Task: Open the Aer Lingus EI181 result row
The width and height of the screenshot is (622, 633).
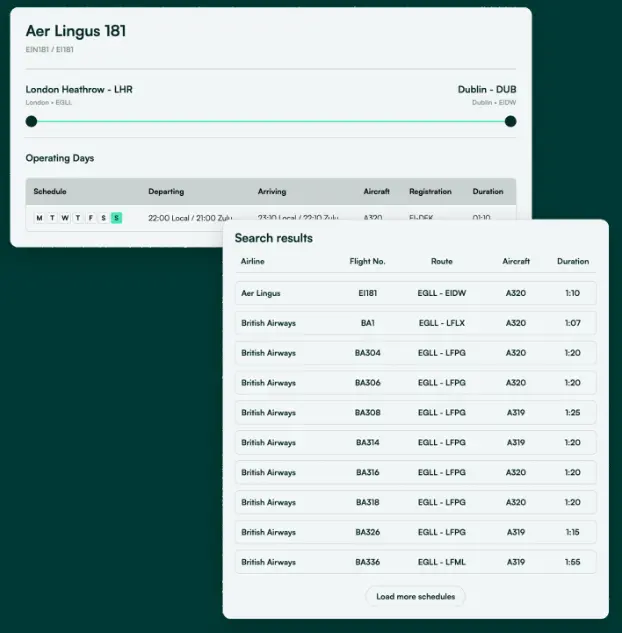Action: [415, 294]
